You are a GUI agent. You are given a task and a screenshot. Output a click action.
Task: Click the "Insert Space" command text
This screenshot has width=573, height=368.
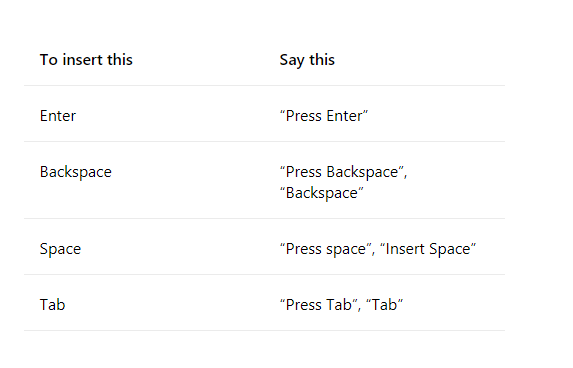click(428, 249)
